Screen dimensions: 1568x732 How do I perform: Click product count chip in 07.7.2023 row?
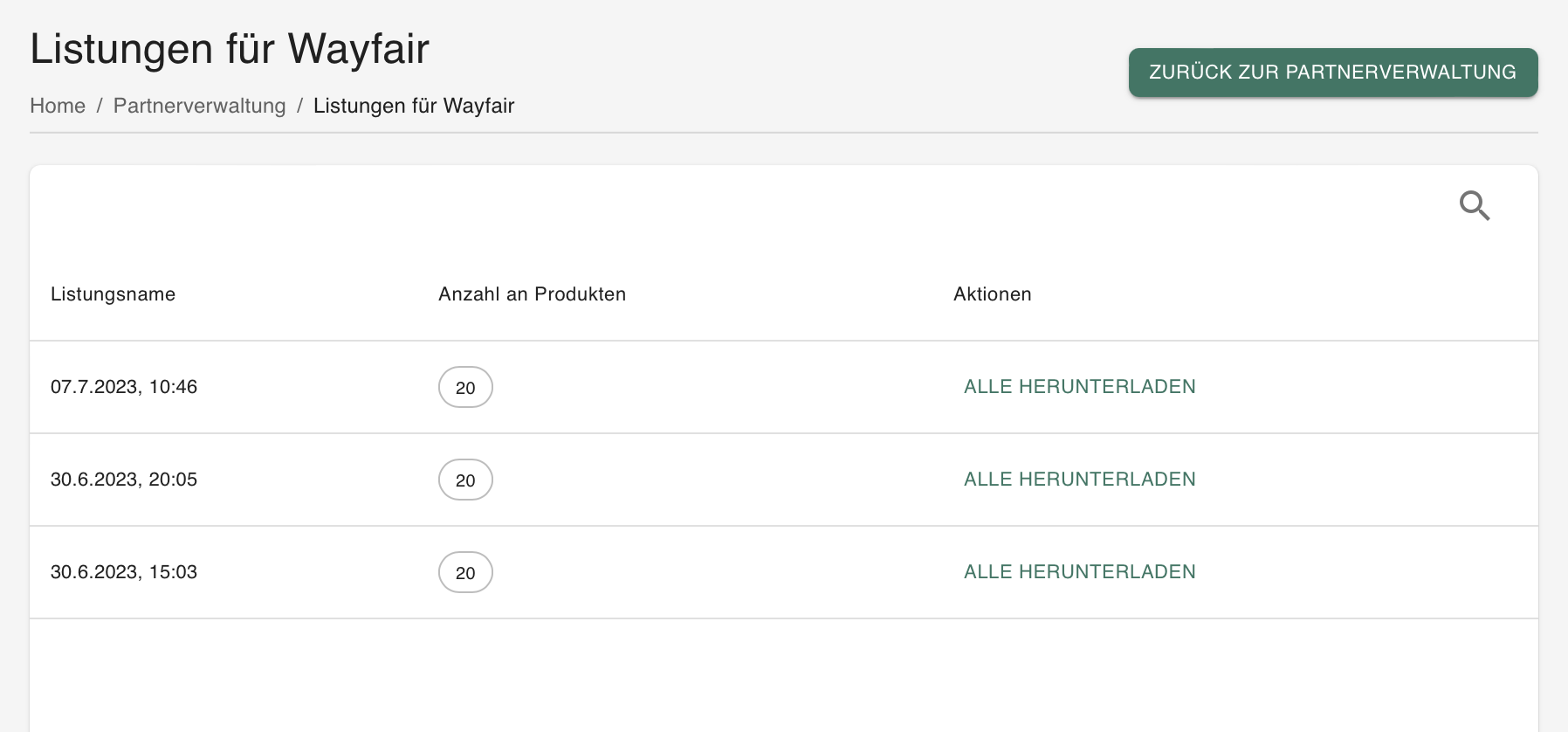[x=465, y=387]
